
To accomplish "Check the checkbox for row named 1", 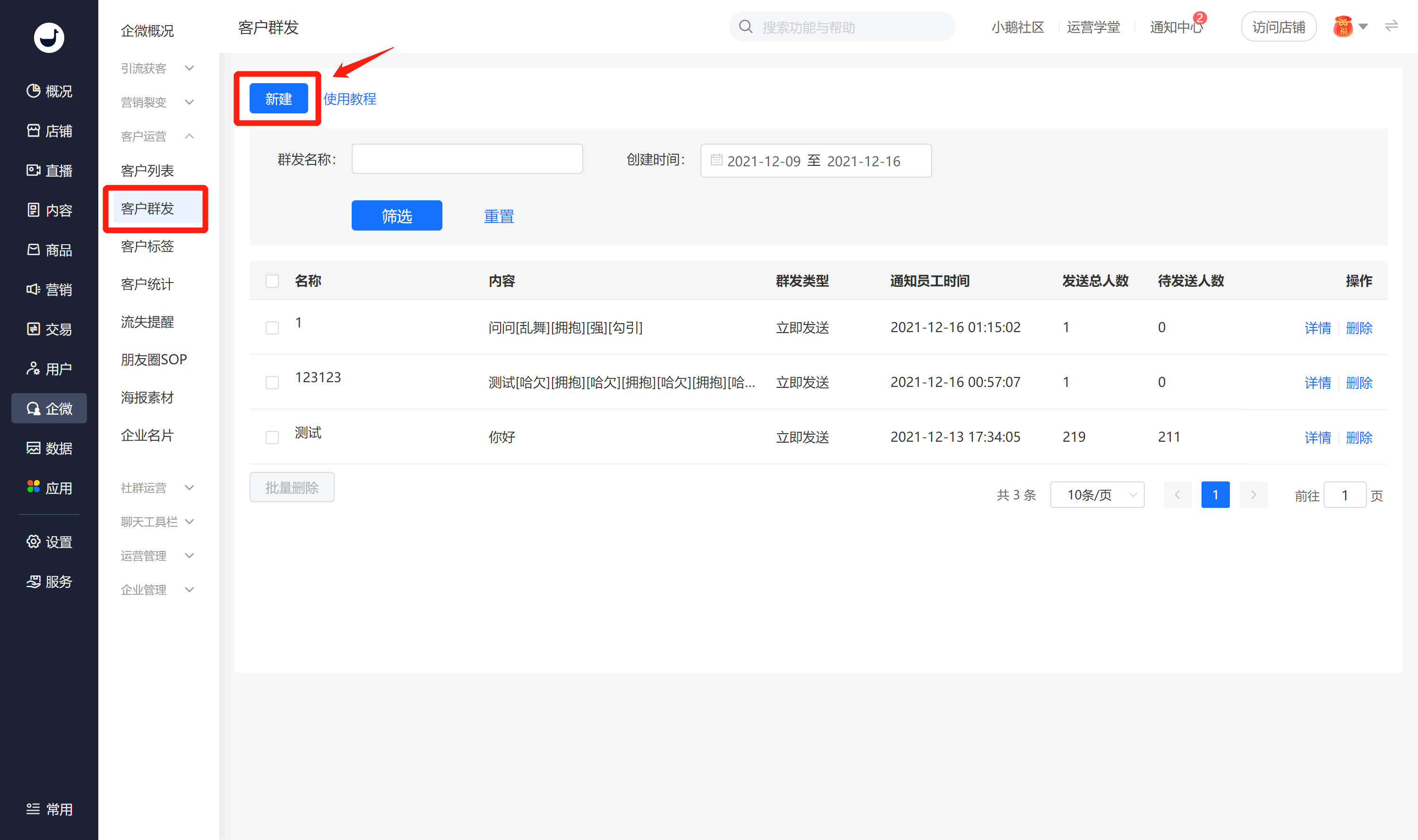I will tap(272, 328).
